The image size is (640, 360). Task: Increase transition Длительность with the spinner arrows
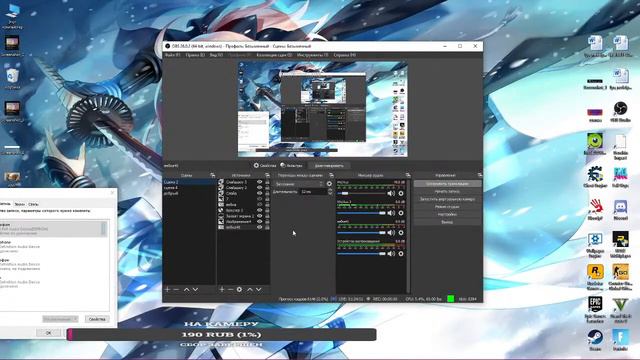point(330,190)
